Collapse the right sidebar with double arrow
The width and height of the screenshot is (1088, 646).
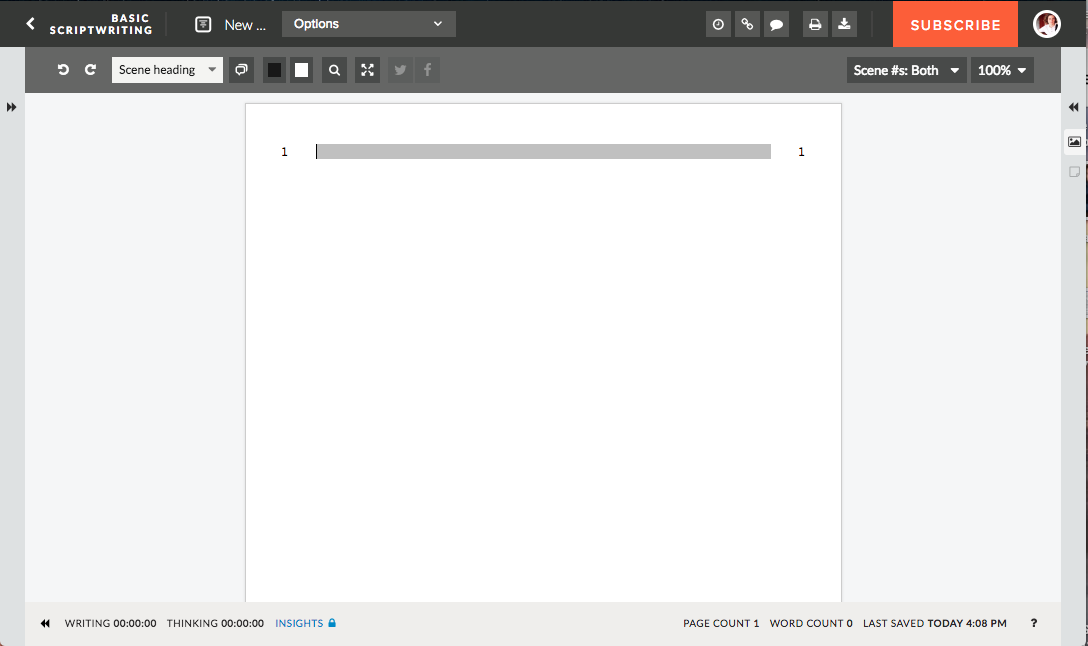[1074, 107]
